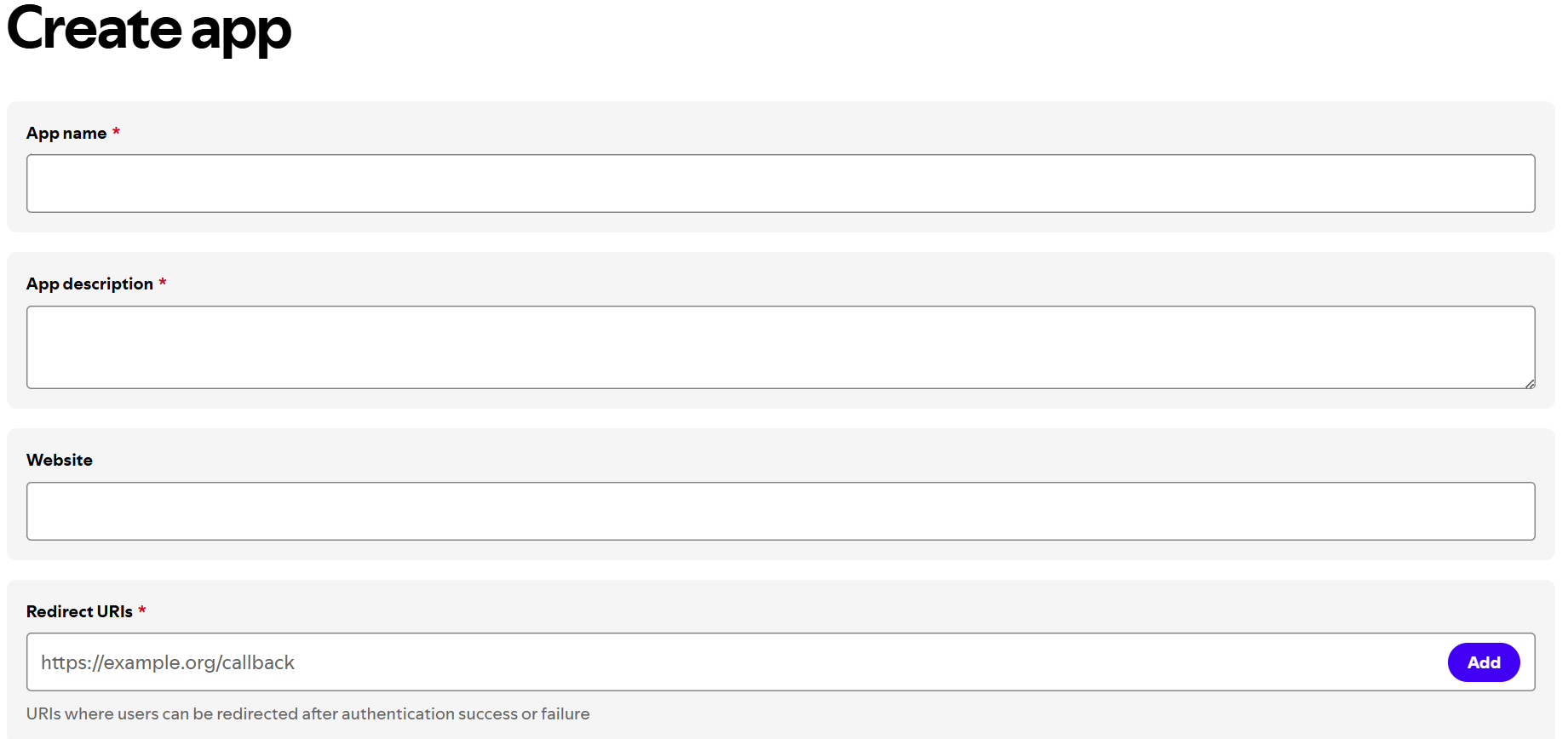Focus the App description text area
1568x739 pixels.
point(780,347)
